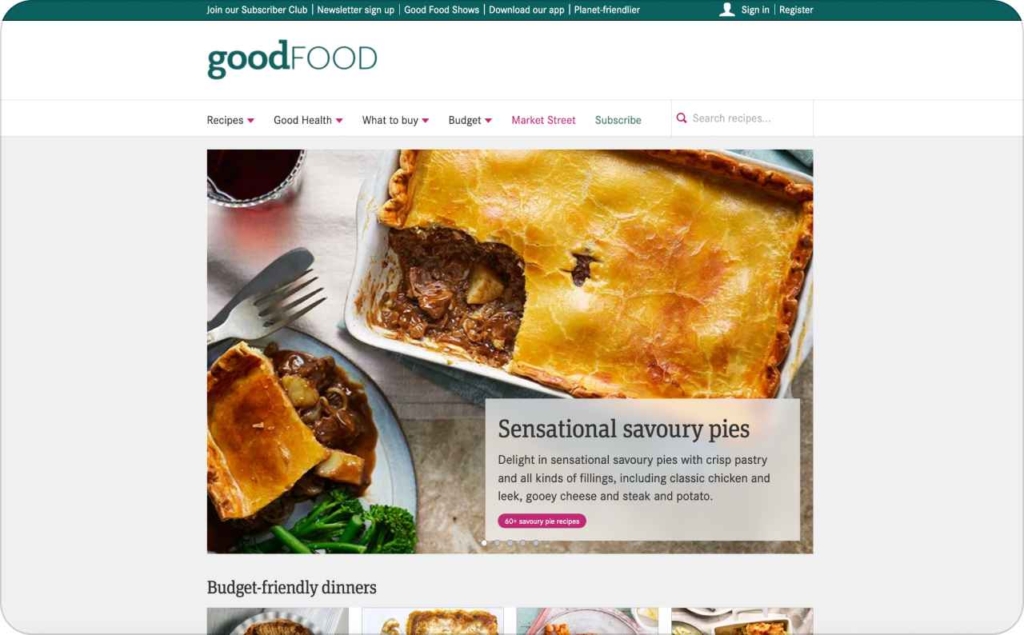Expand the Recipes dropdown menu

pos(231,120)
